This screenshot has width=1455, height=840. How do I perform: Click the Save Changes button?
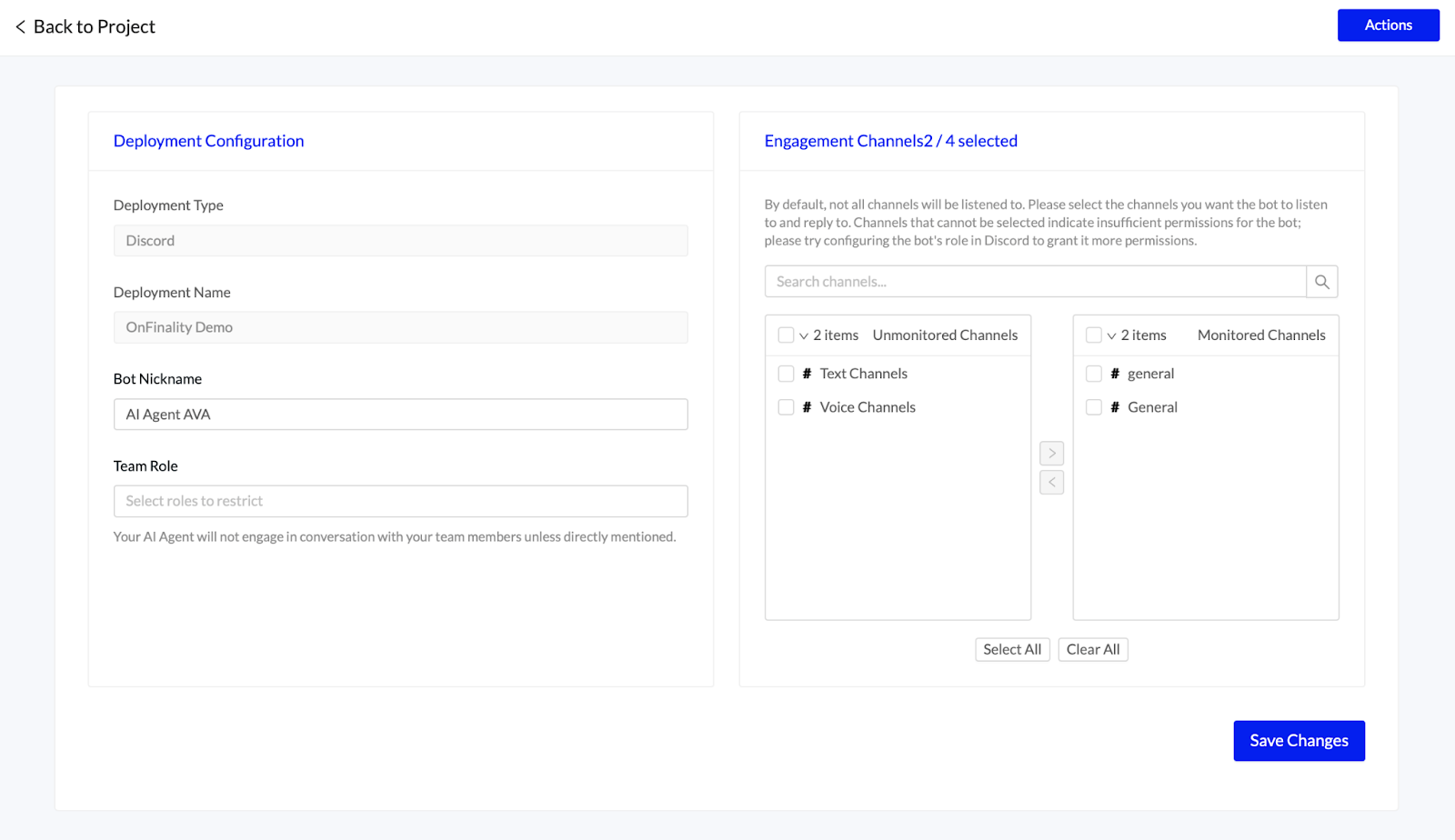1299,740
